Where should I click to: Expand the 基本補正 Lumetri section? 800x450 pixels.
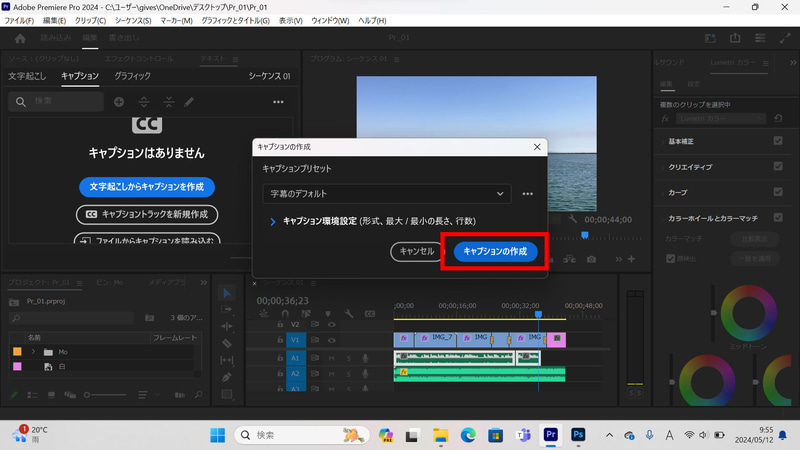tap(663, 141)
